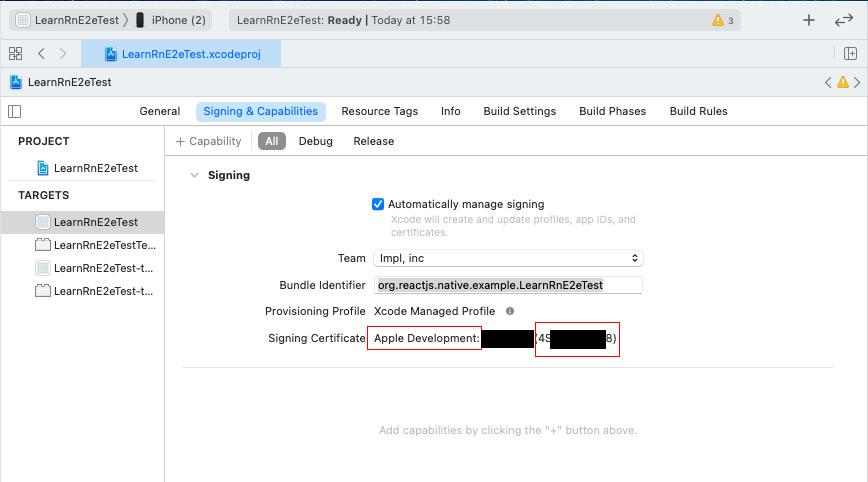Click the warning triangle in activity bar

click(x=718, y=20)
